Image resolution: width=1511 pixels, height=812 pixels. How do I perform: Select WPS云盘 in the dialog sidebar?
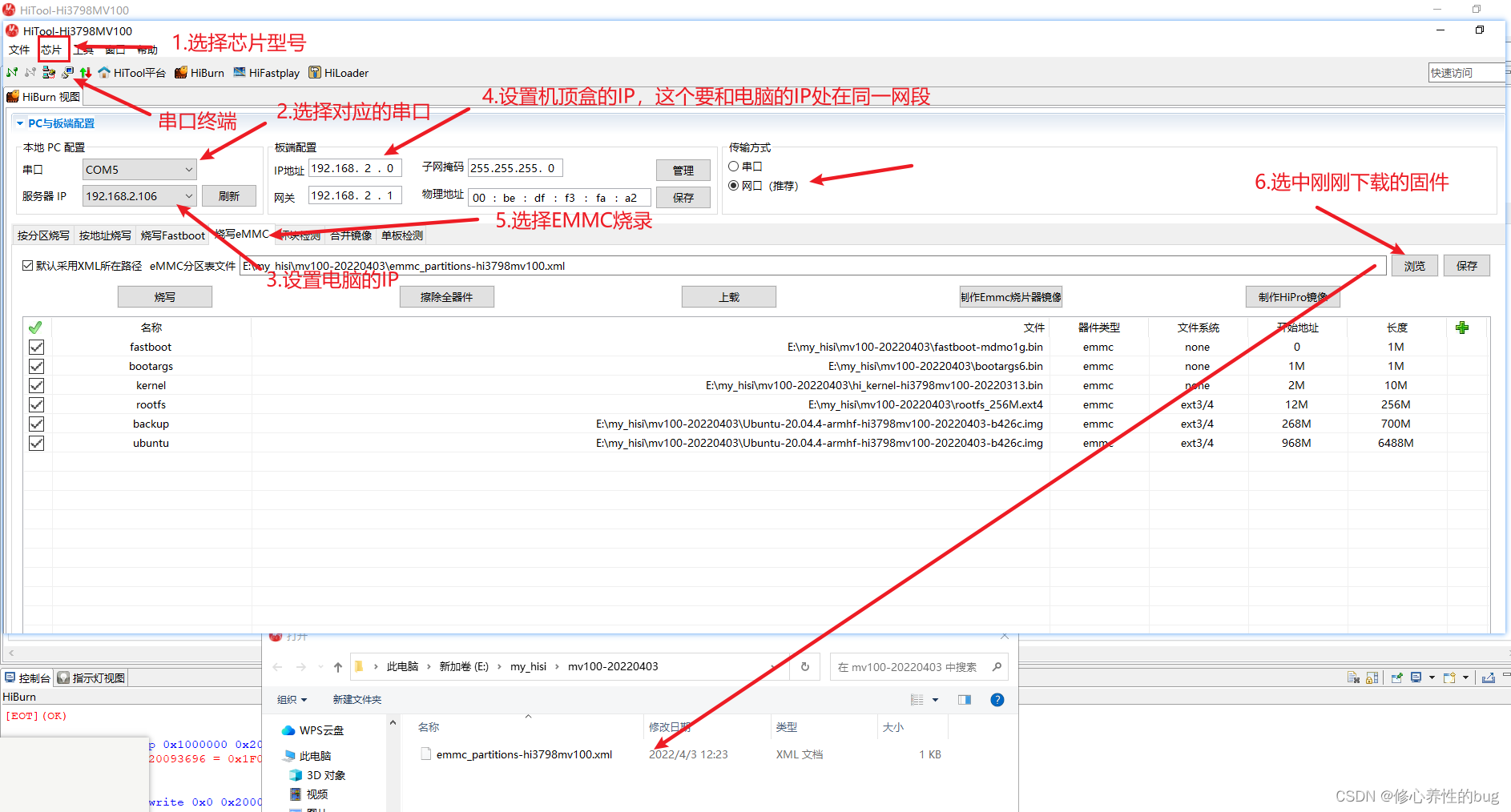click(313, 730)
